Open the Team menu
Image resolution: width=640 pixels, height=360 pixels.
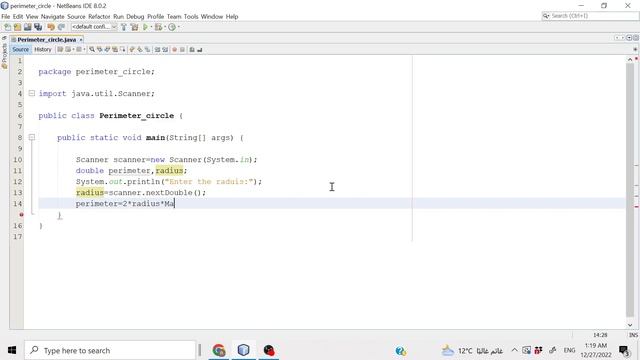click(174, 17)
